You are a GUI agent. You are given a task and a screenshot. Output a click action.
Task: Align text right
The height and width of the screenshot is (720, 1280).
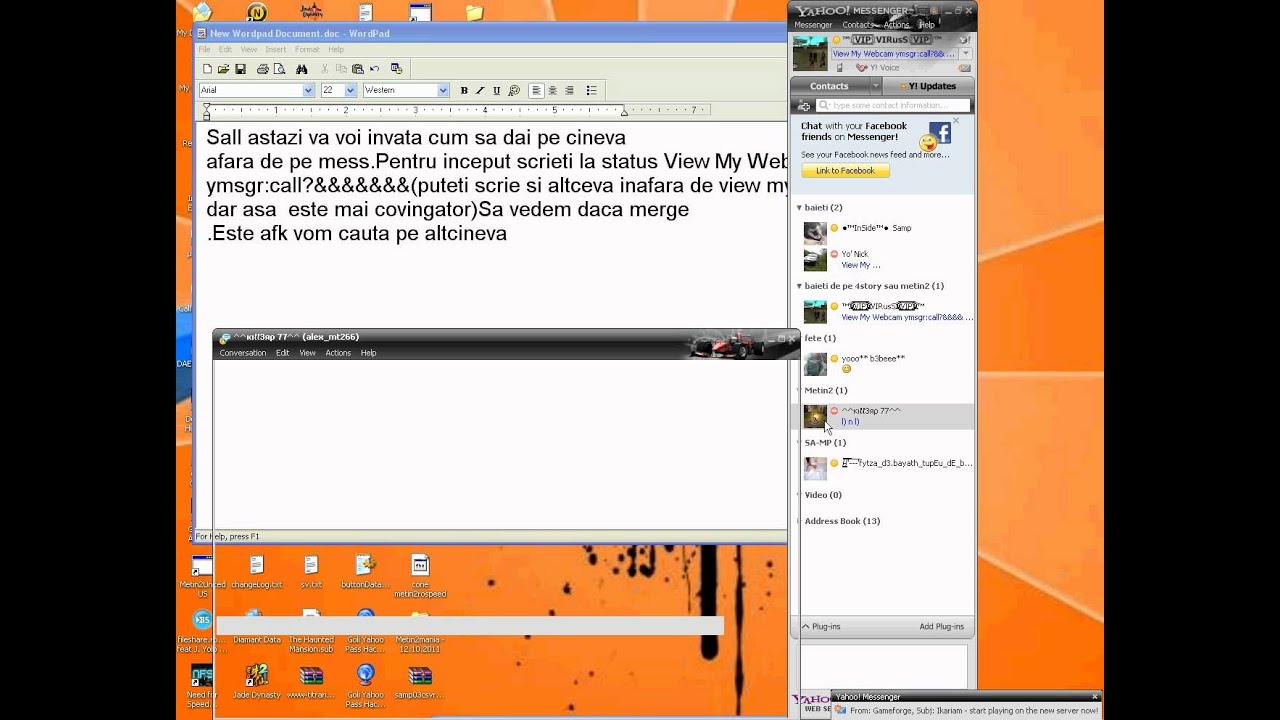pos(569,90)
